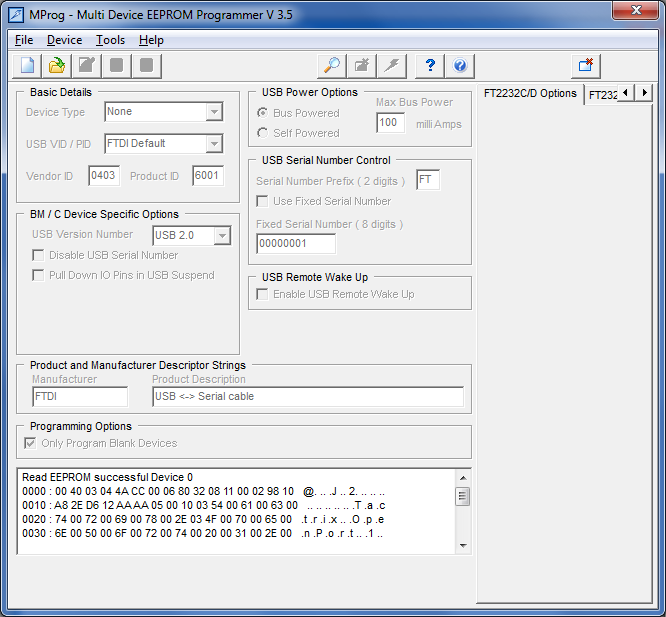This screenshot has height=617, width=666.
Task: Click the magnifier Scan devices icon
Action: pyautogui.click(x=332, y=66)
